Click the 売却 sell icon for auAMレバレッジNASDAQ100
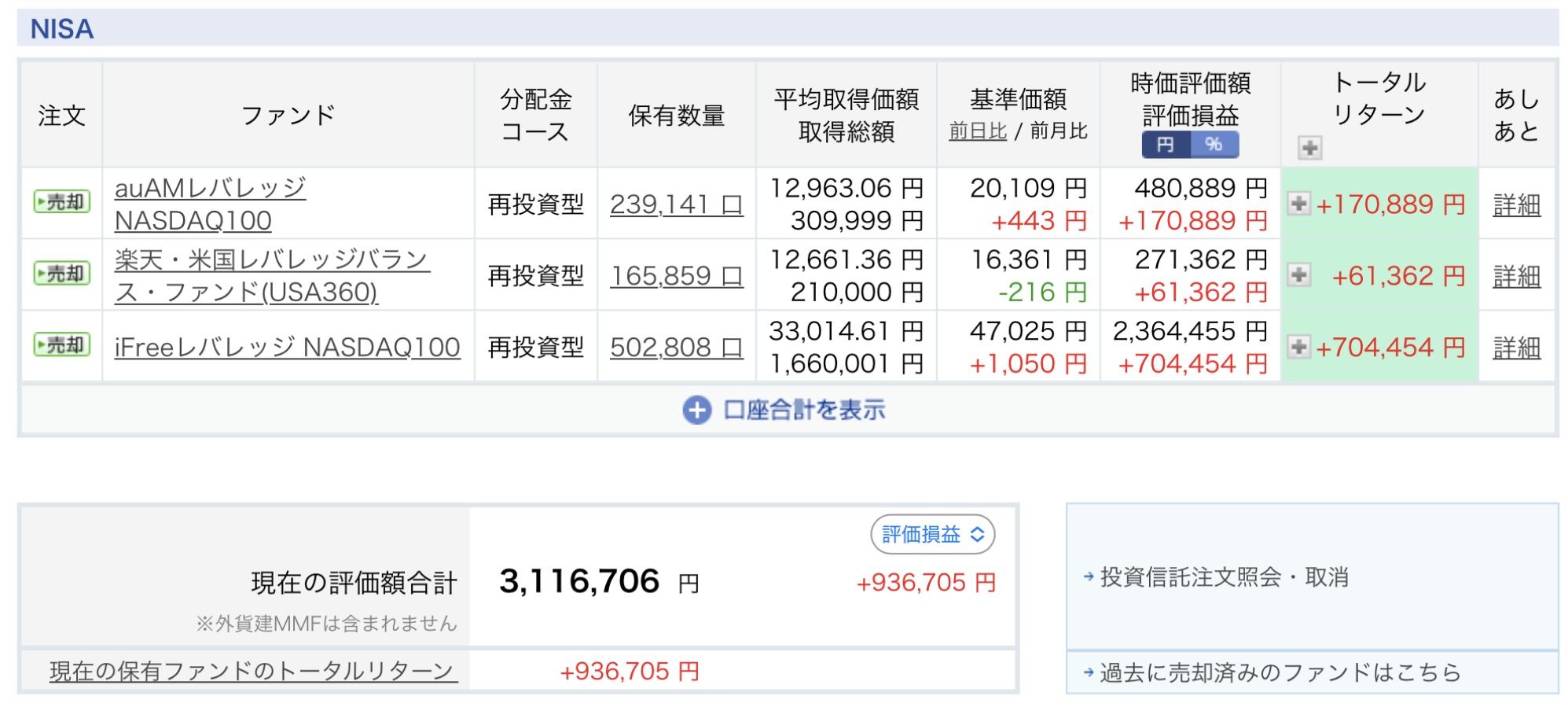 [61, 202]
